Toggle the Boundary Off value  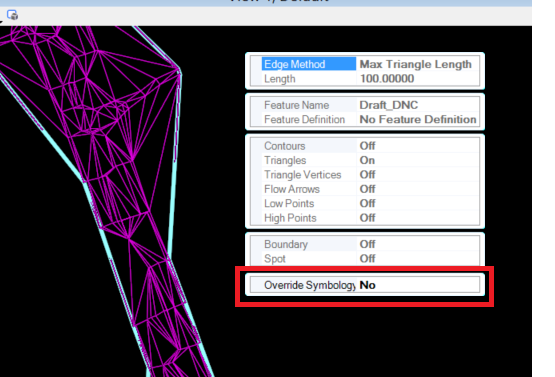[x=418, y=244]
